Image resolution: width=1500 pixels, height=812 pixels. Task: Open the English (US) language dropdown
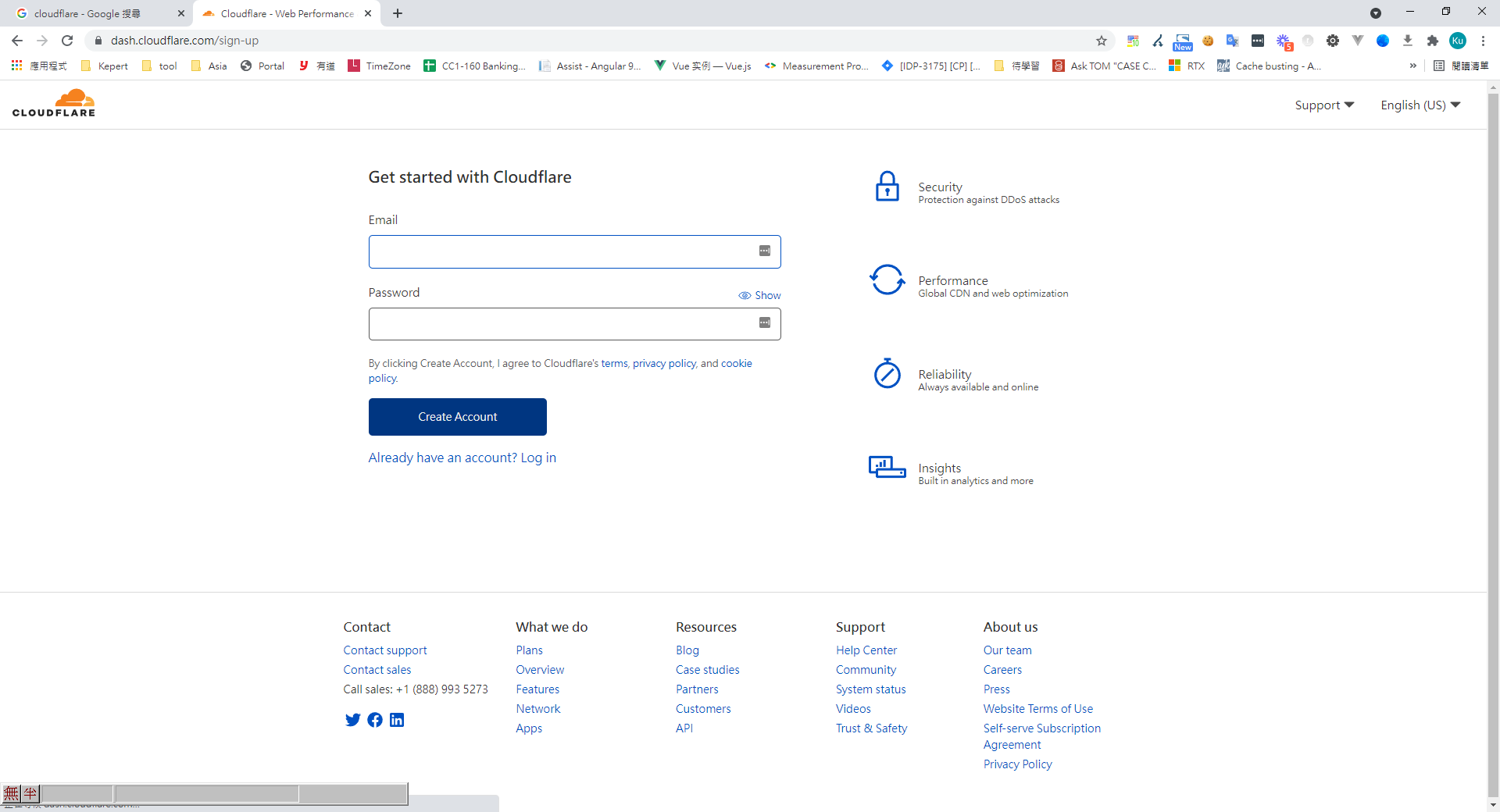tap(1420, 105)
